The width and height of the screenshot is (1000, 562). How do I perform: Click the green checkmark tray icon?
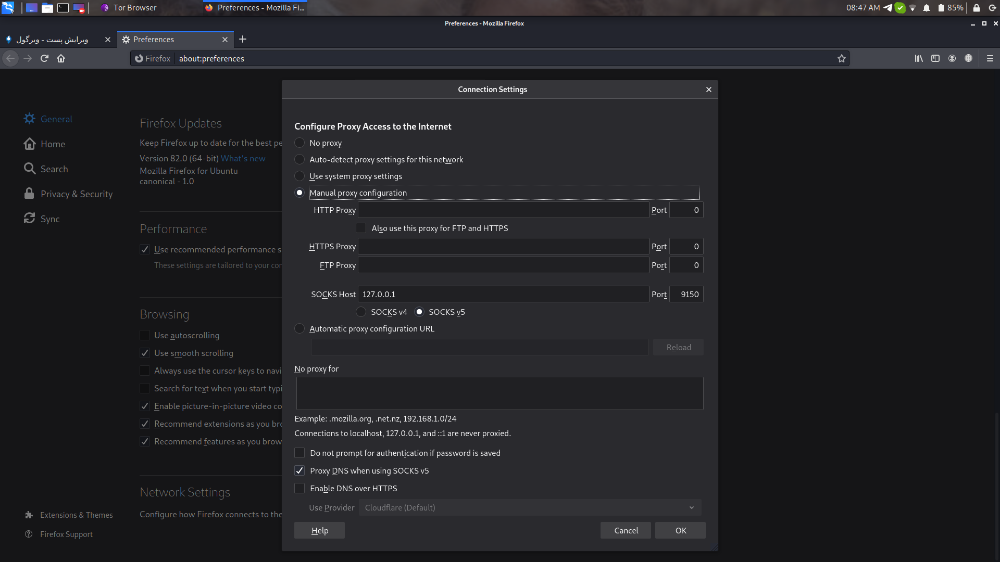click(x=900, y=8)
